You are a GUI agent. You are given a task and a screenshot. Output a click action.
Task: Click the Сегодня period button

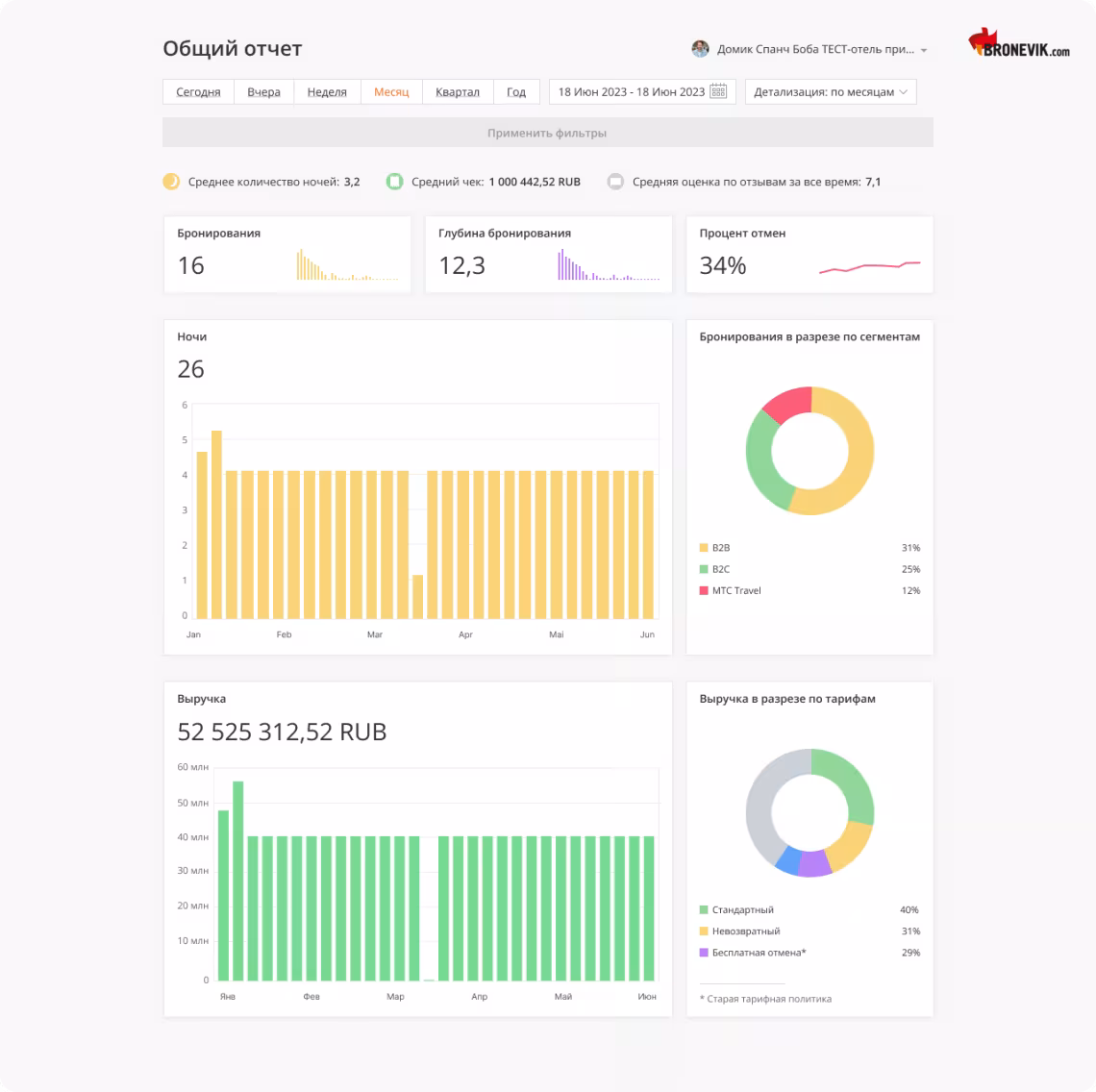point(198,92)
